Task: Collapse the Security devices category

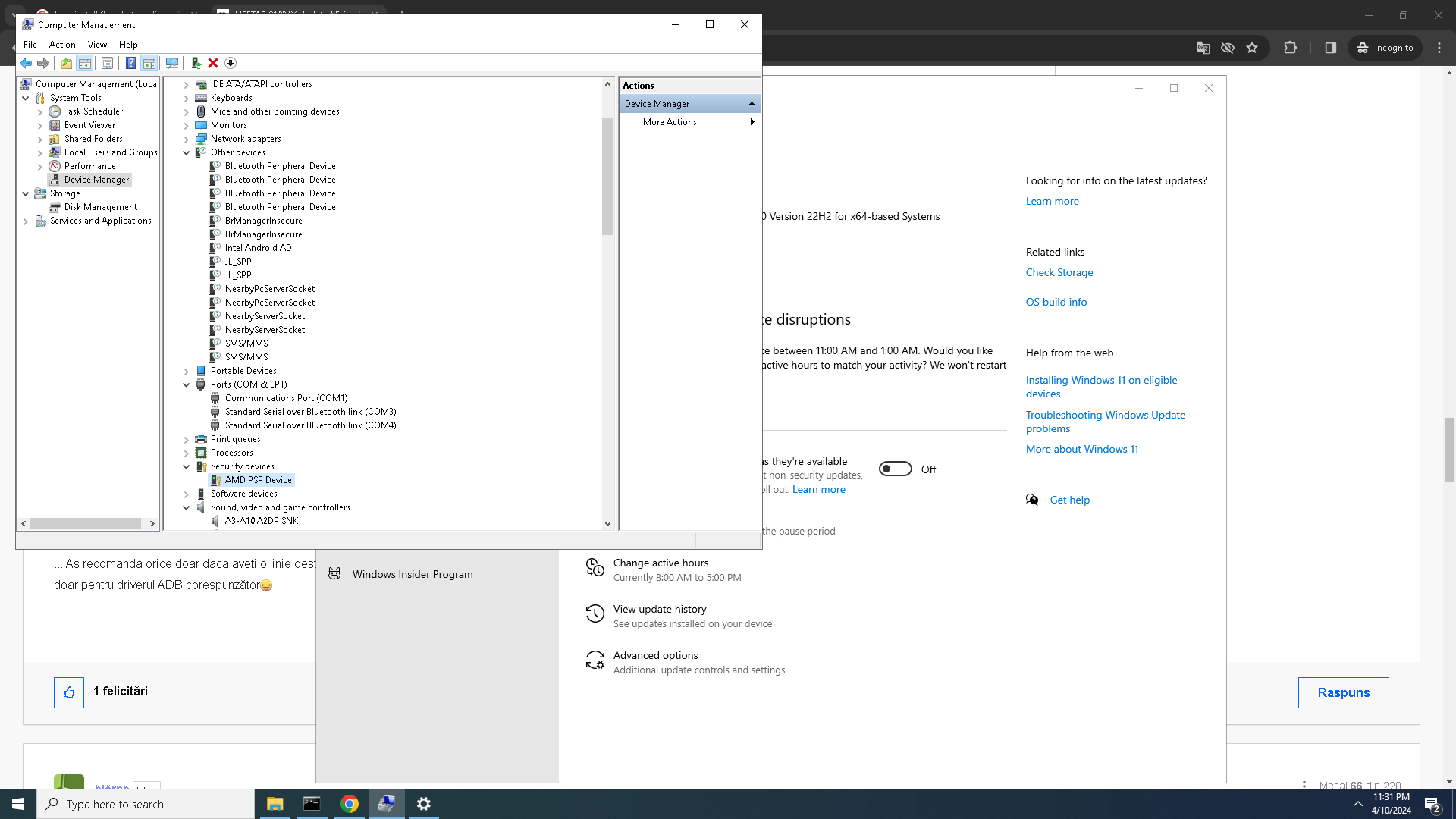Action: [x=187, y=466]
